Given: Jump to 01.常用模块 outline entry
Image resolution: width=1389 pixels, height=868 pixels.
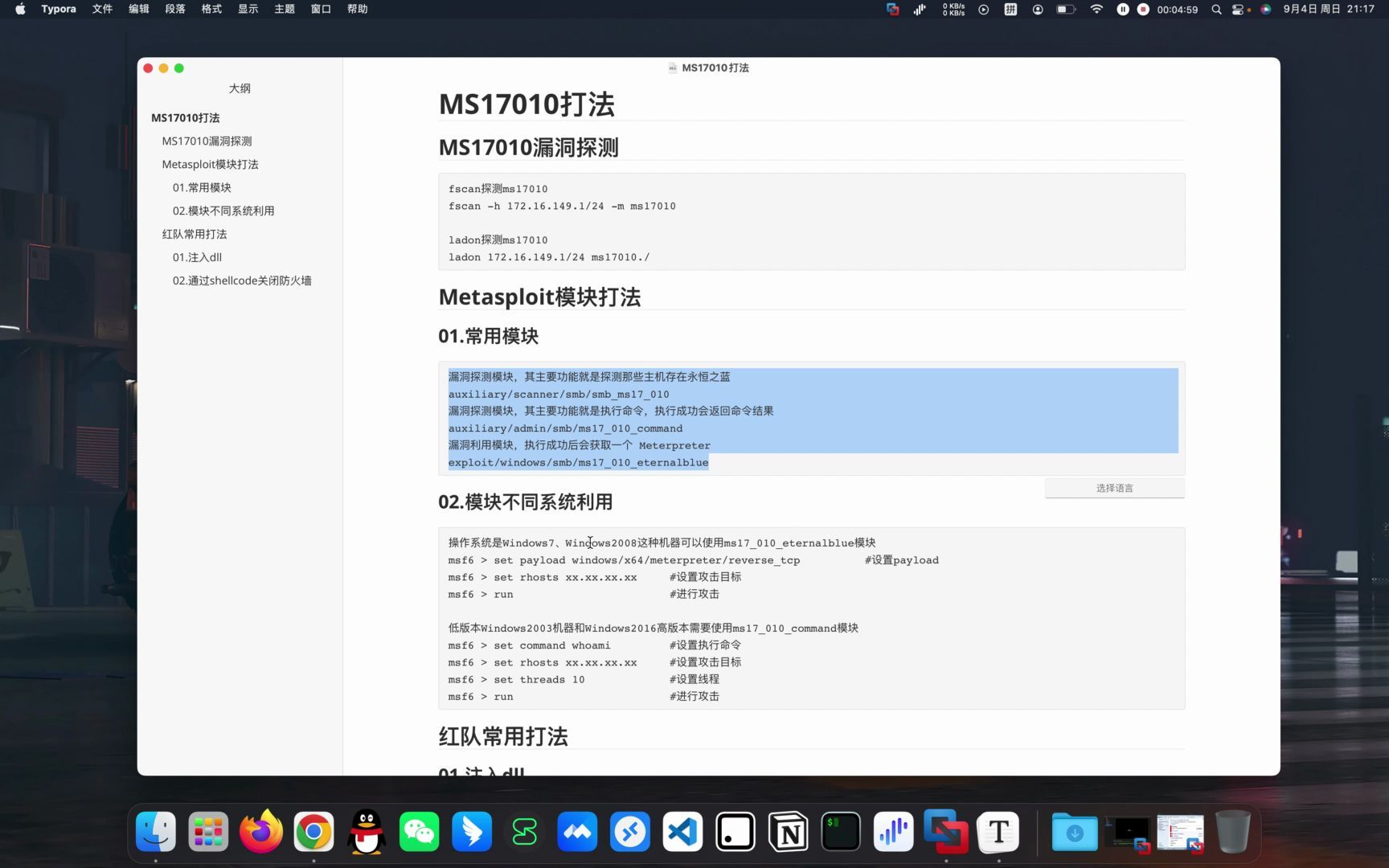Looking at the screenshot, I should coord(202,187).
